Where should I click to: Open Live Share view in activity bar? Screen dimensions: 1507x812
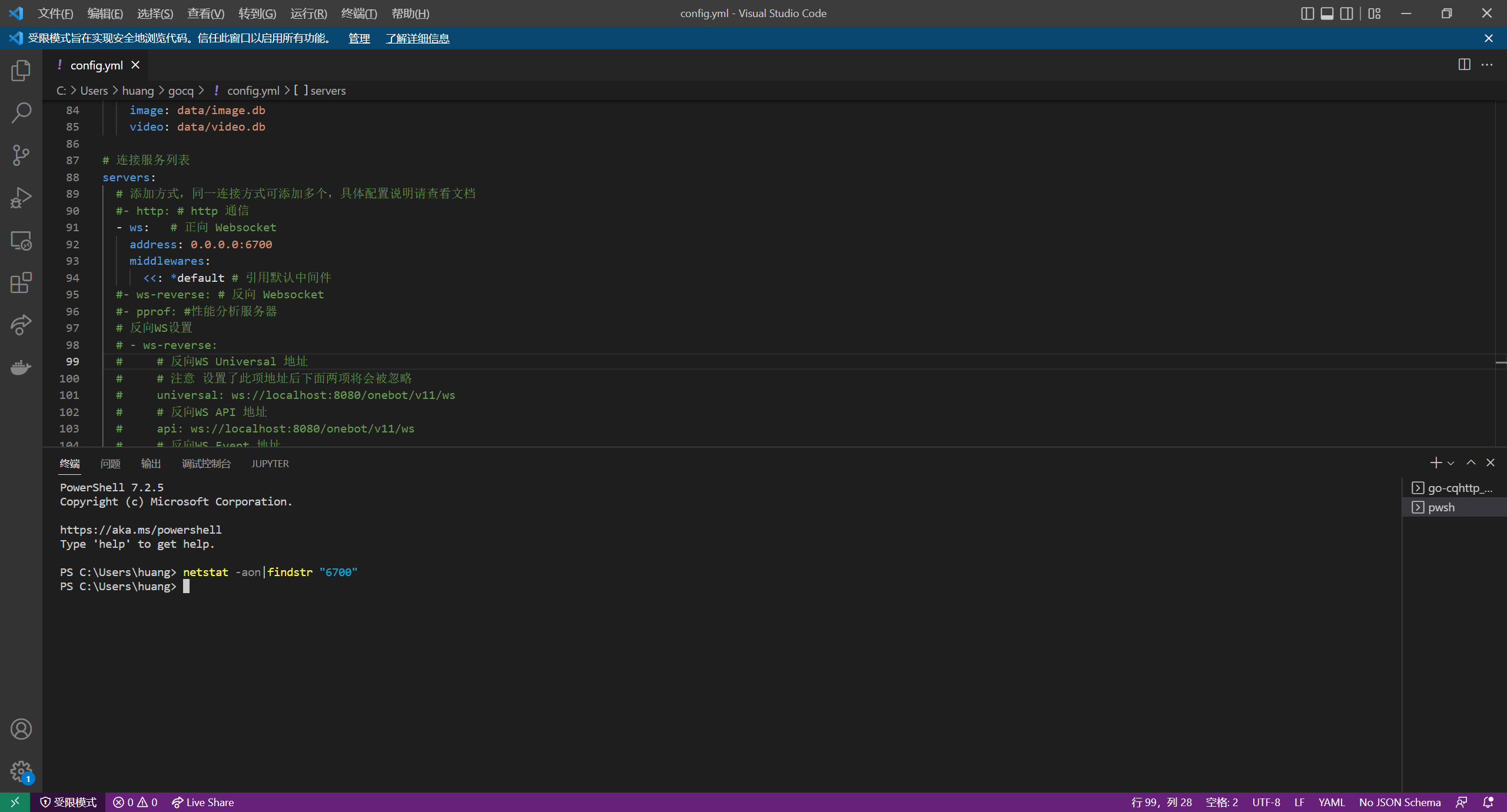coord(21,325)
